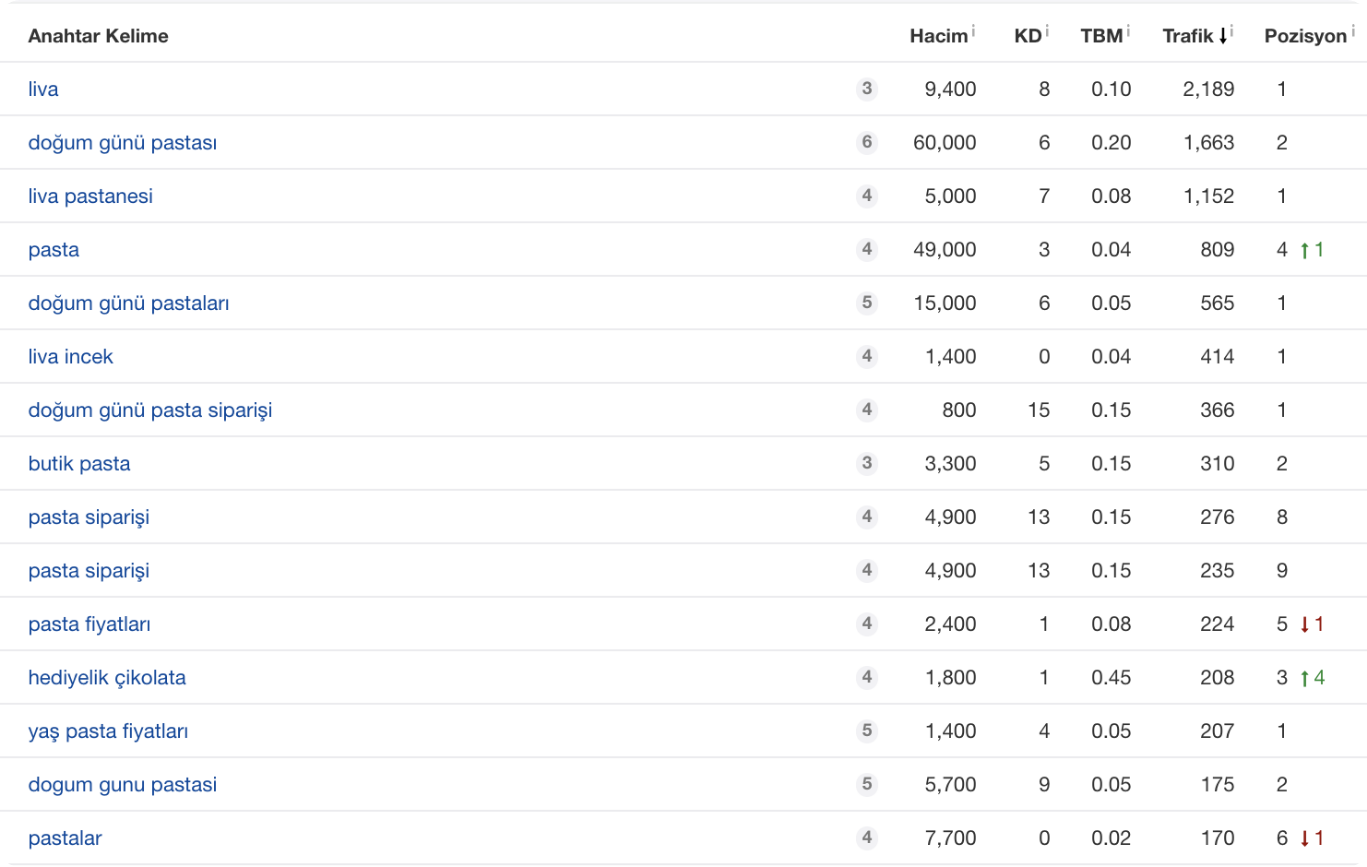The height and width of the screenshot is (867, 1367).
Task: Click the liva incek keyword link
Action: [70, 357]
